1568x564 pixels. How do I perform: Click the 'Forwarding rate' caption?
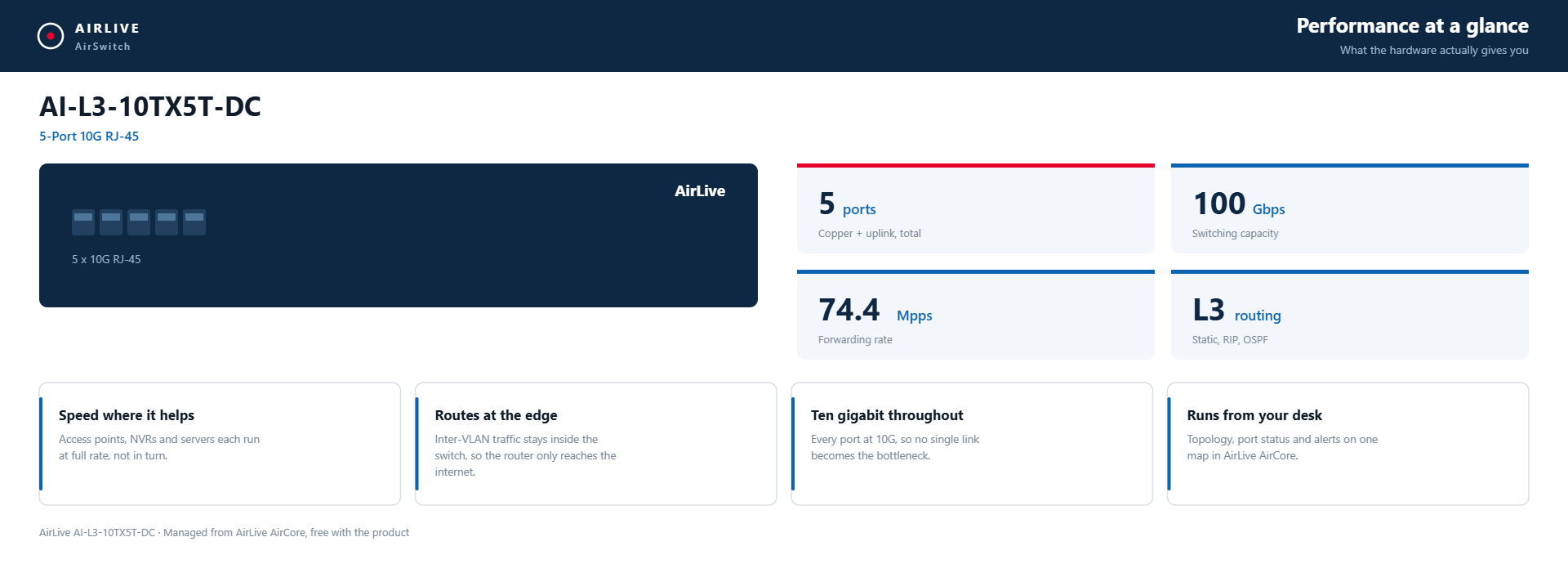click(855, 339)
